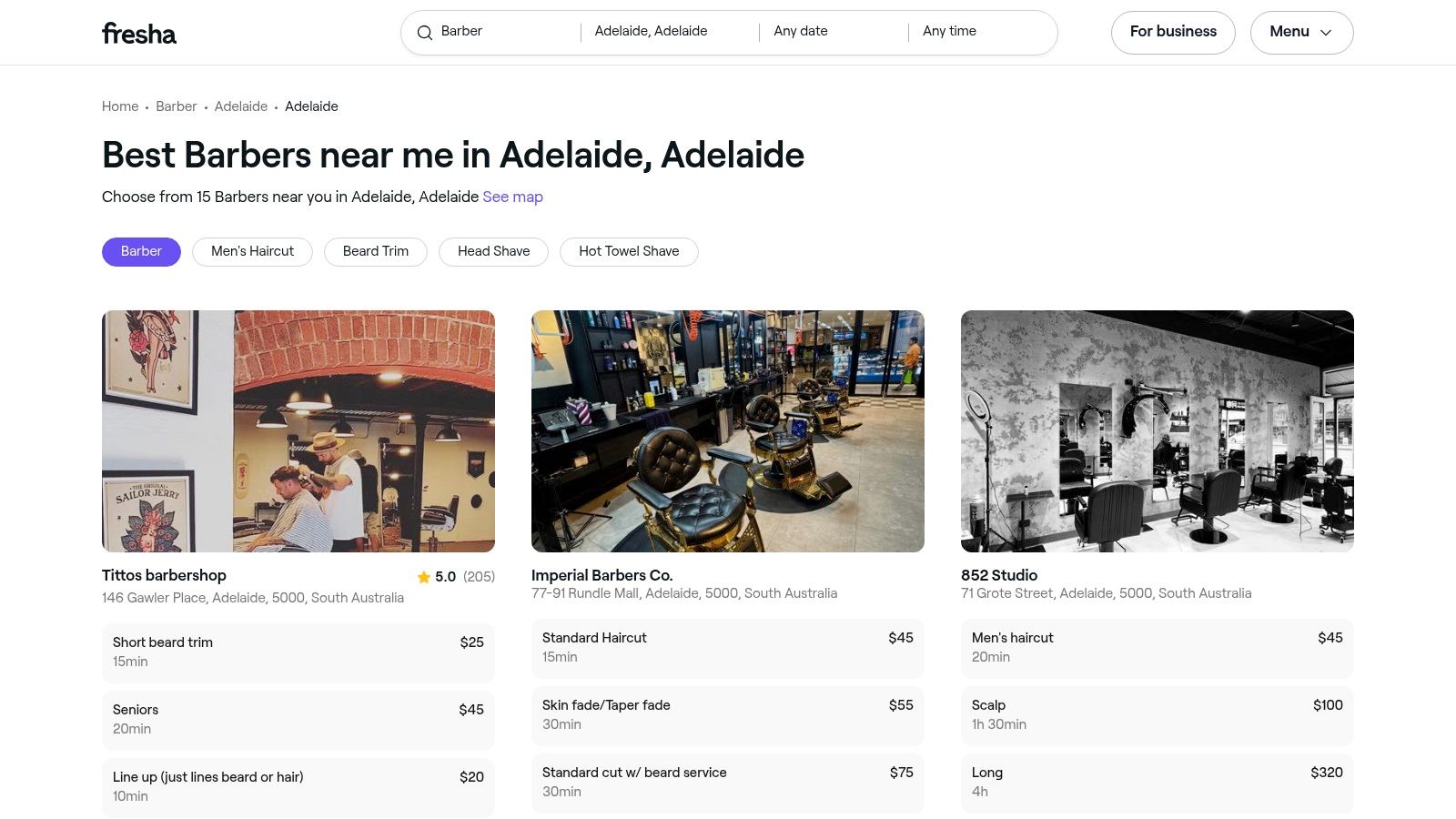Open the Tittos barbershop title

coord(164,576)
